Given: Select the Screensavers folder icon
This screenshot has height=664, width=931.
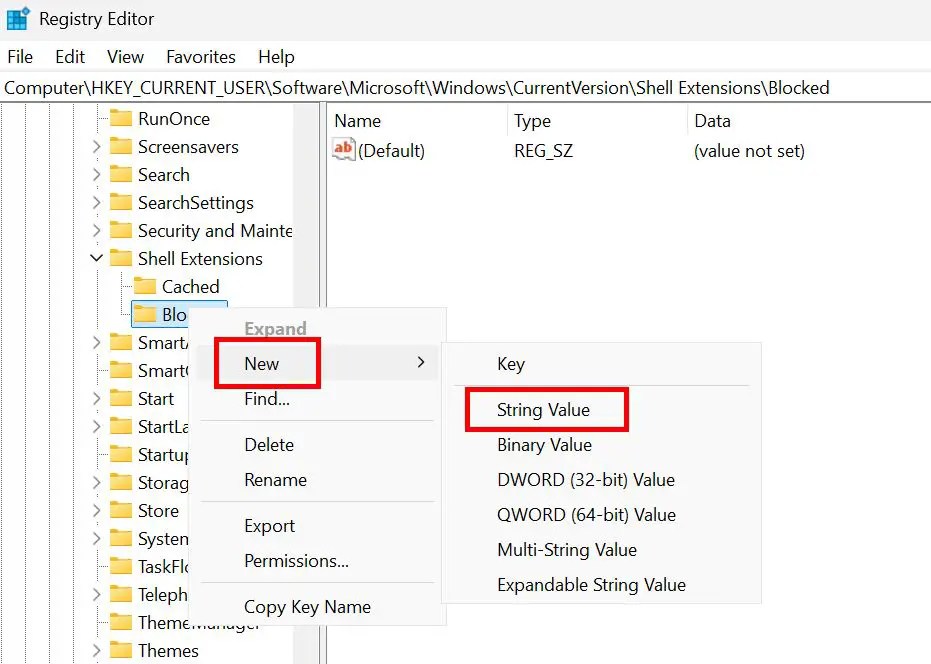Looking at the screenshot, I should pos(121,147).
